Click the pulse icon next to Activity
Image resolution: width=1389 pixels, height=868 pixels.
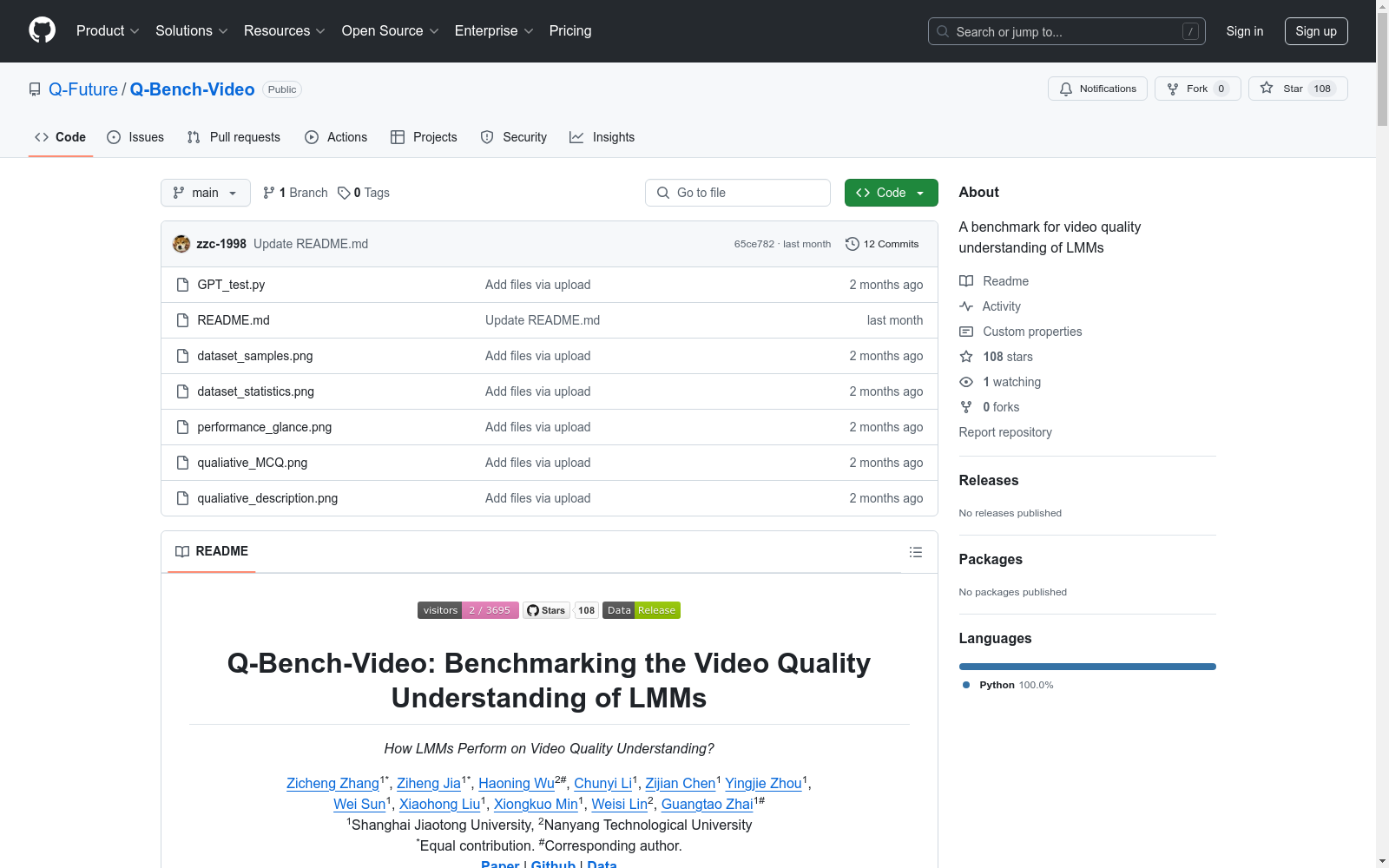[x=966, y=306]
